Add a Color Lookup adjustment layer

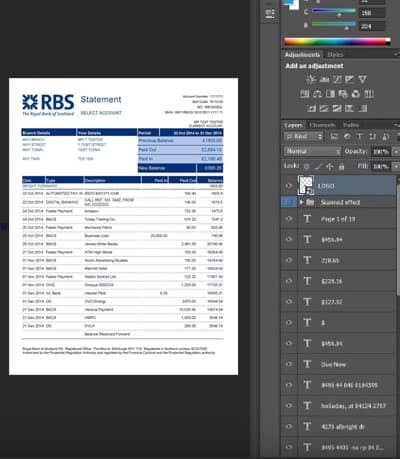369,94
